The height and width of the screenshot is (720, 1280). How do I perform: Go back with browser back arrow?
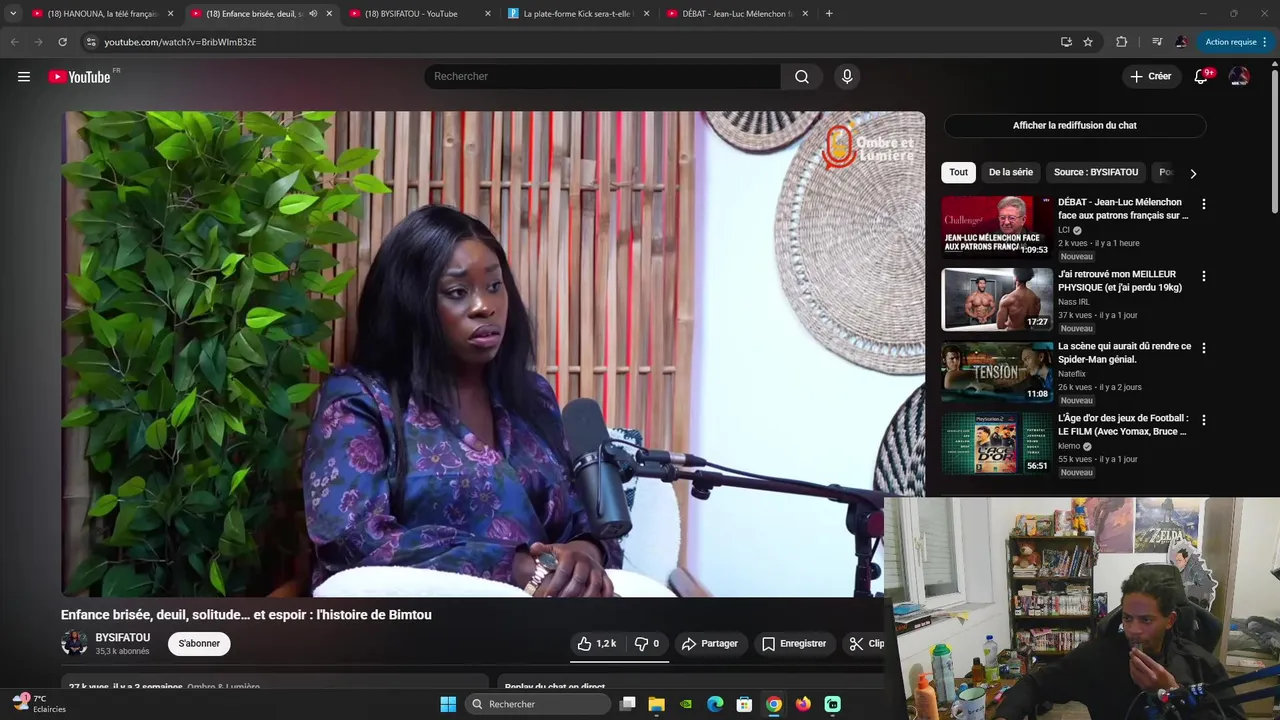click(x=14, y=42)
